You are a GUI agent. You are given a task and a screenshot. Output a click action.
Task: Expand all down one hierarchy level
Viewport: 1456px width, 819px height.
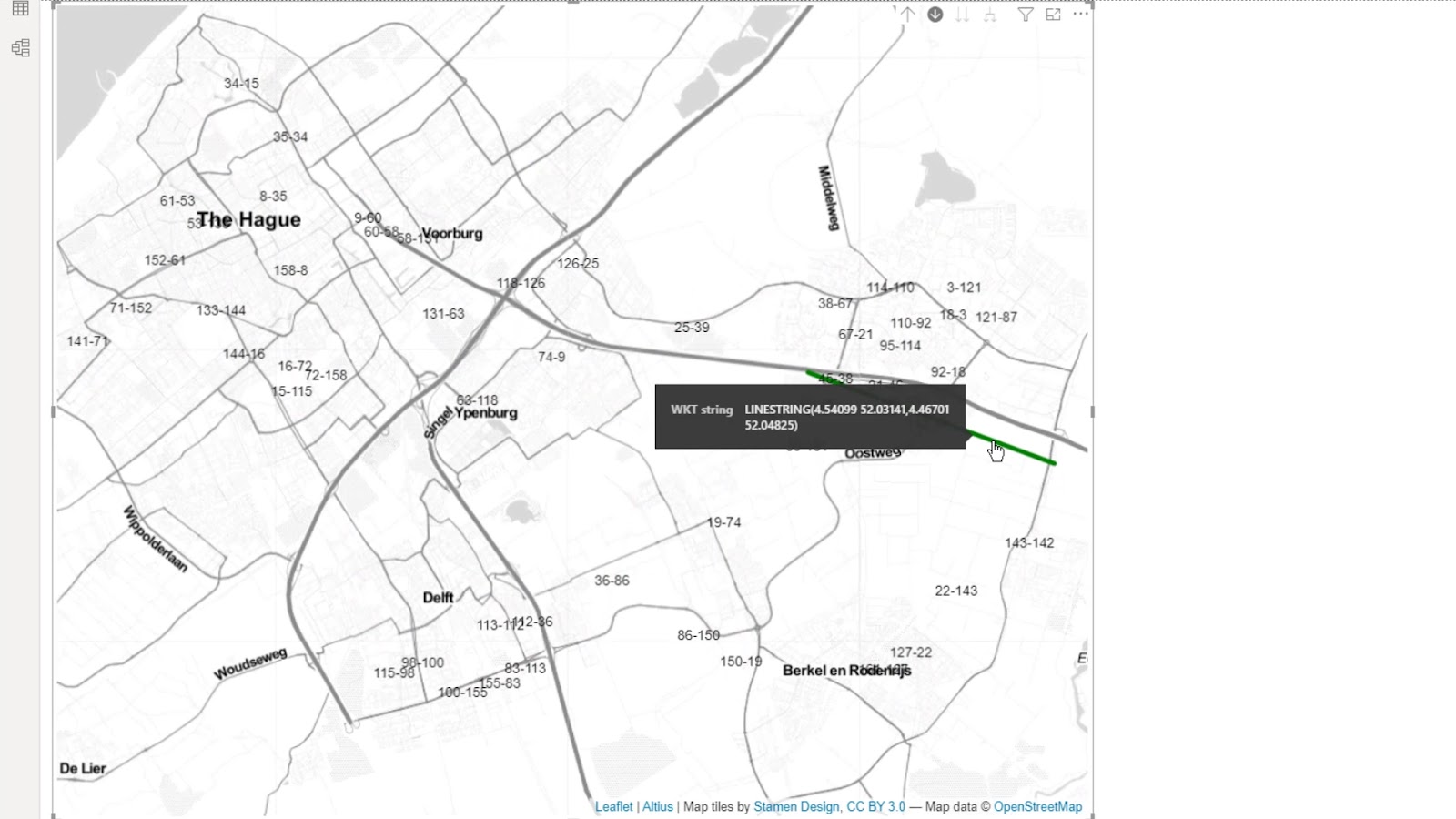(x=990, y=15)
